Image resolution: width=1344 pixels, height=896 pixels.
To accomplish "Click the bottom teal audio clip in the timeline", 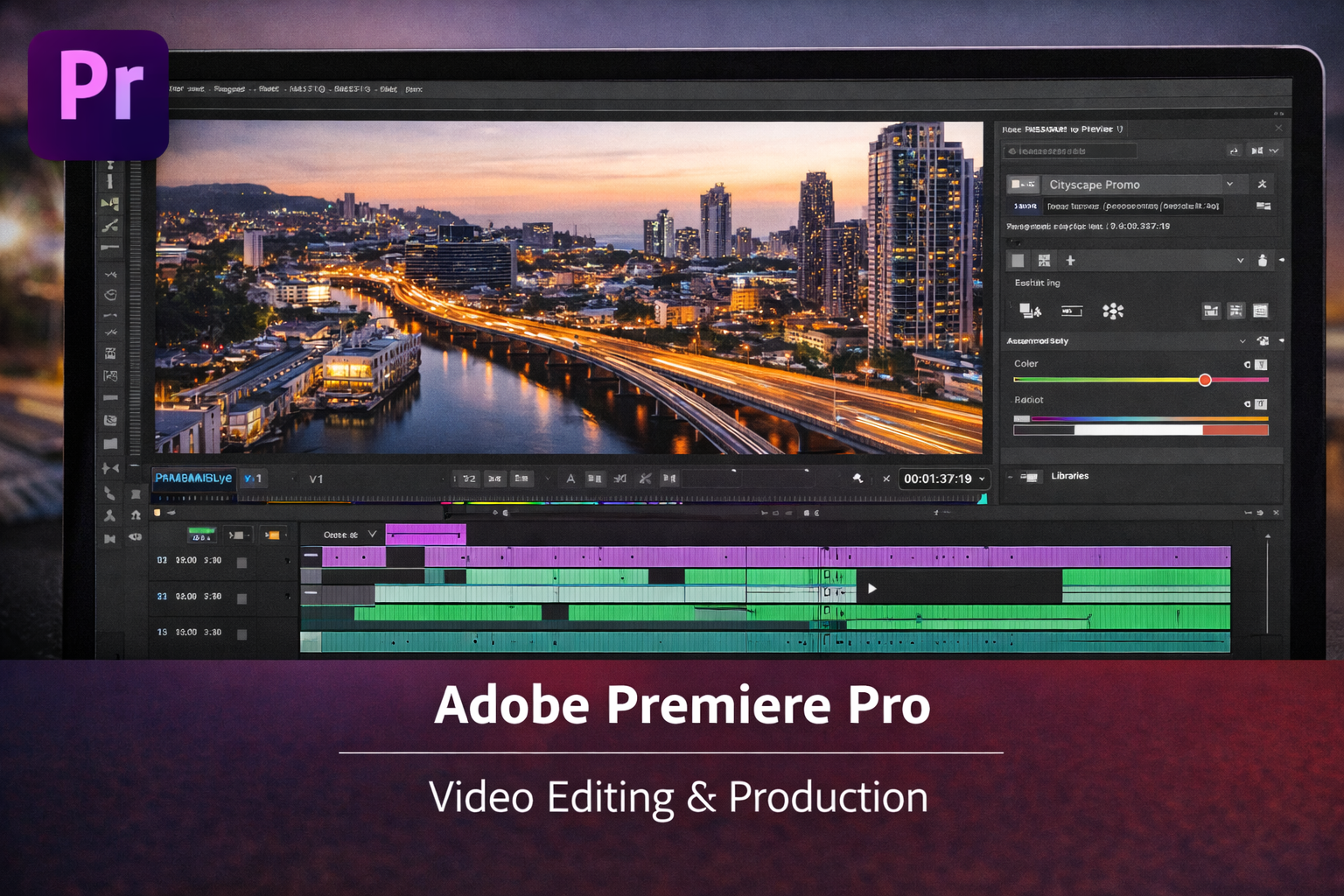I will (x=766, y=642).
